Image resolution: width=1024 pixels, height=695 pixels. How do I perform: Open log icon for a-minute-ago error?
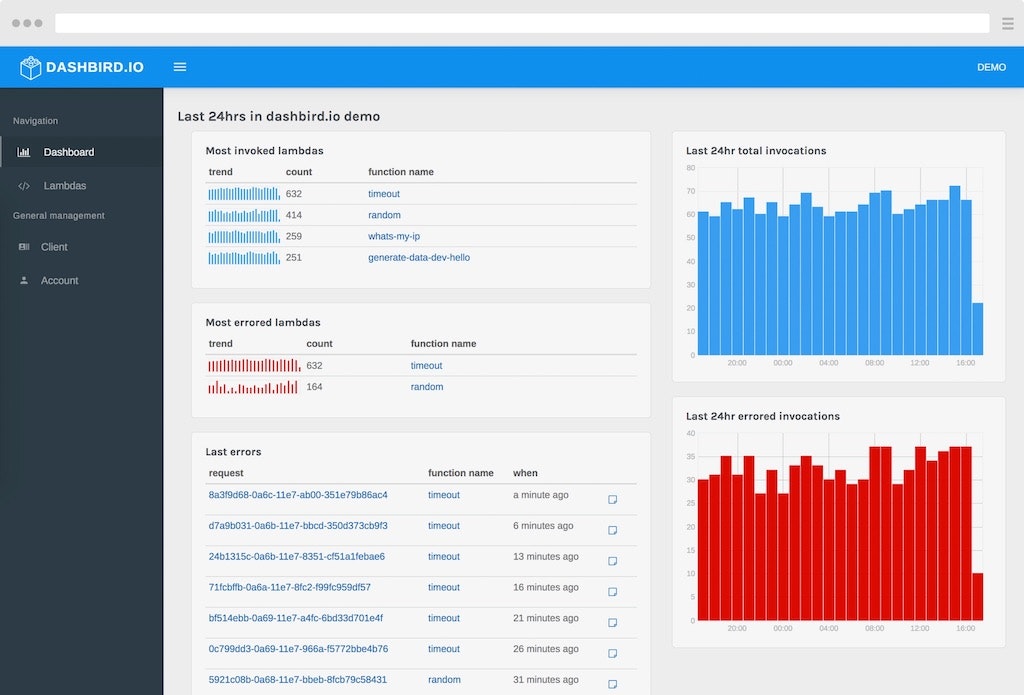click(613, 499)
